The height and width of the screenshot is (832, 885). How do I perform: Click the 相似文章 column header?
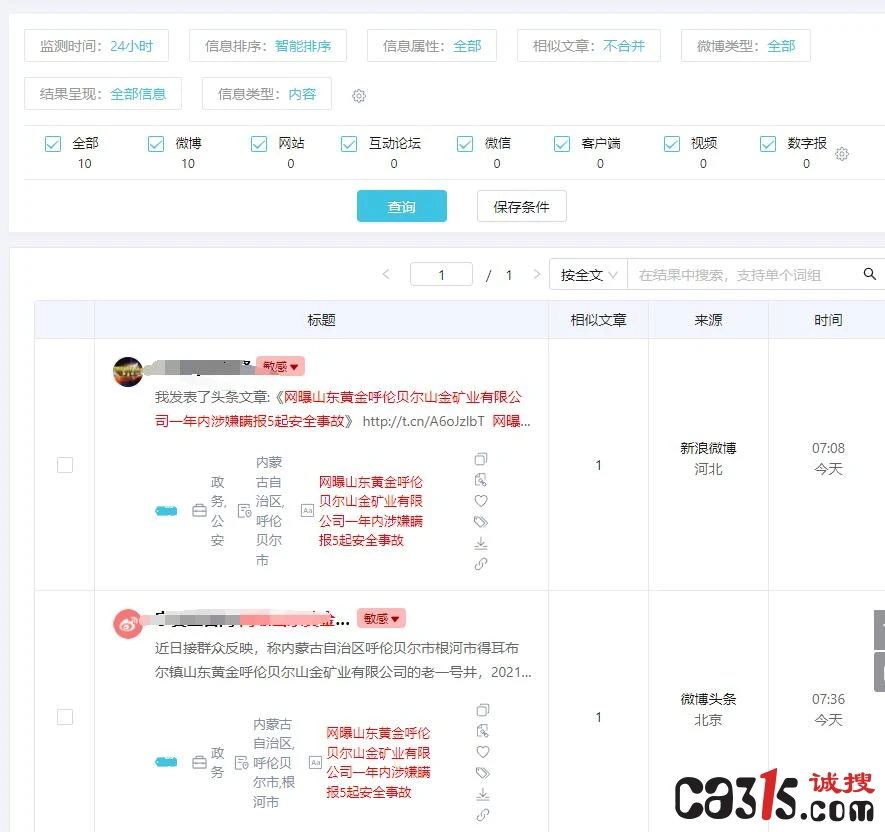click(x=598, y=320)
